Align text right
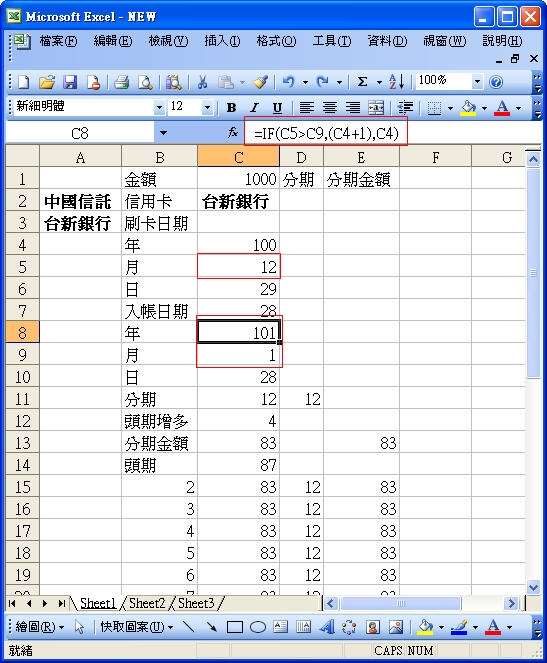The width and height of the screenshot is (547, 663). [353, 108]
